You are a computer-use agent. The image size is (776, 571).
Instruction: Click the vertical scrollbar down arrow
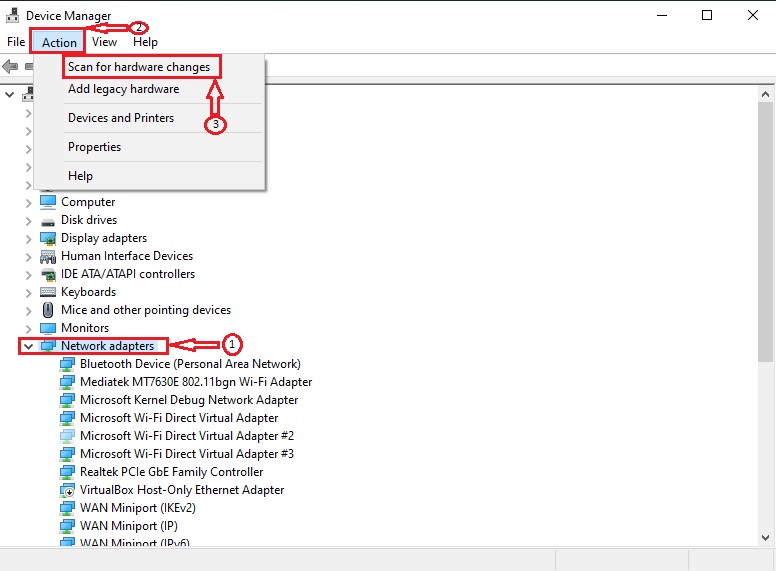767,538
